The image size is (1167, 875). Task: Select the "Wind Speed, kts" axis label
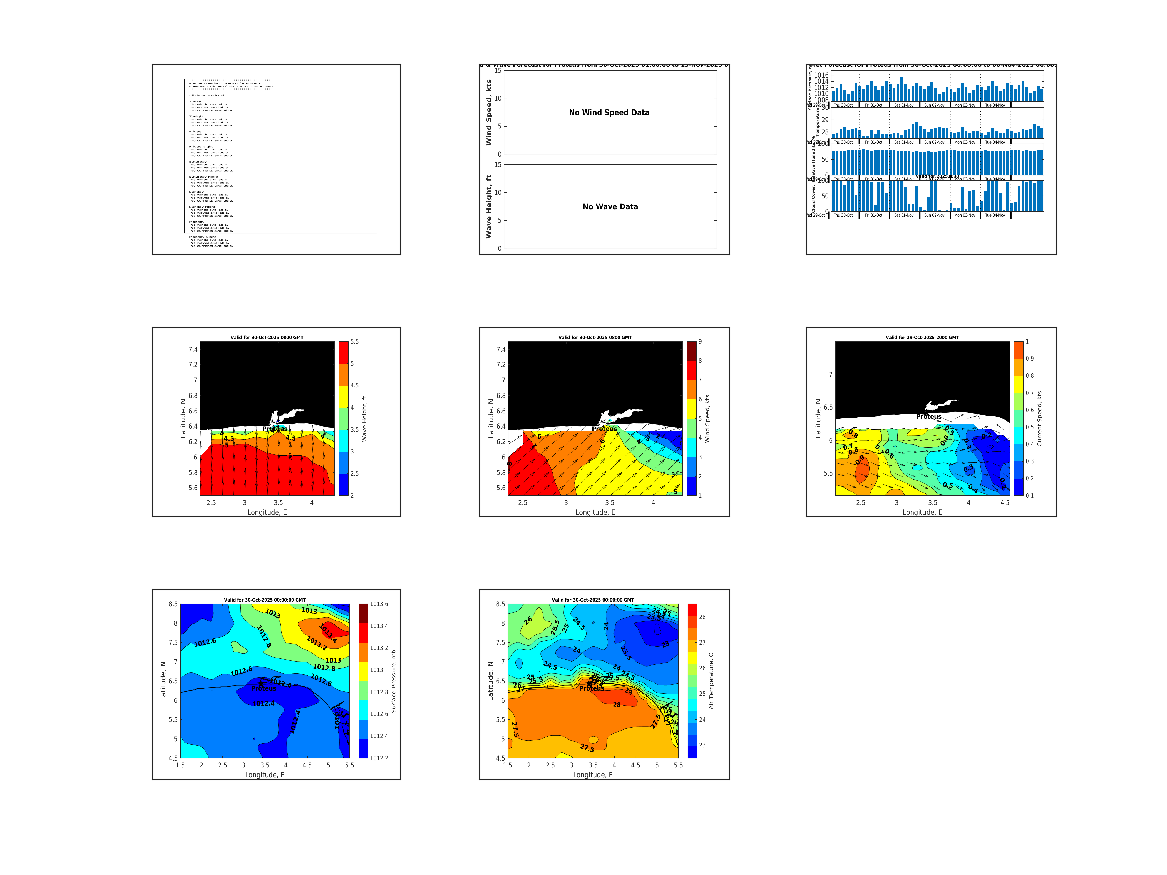(x=489, y=113)
